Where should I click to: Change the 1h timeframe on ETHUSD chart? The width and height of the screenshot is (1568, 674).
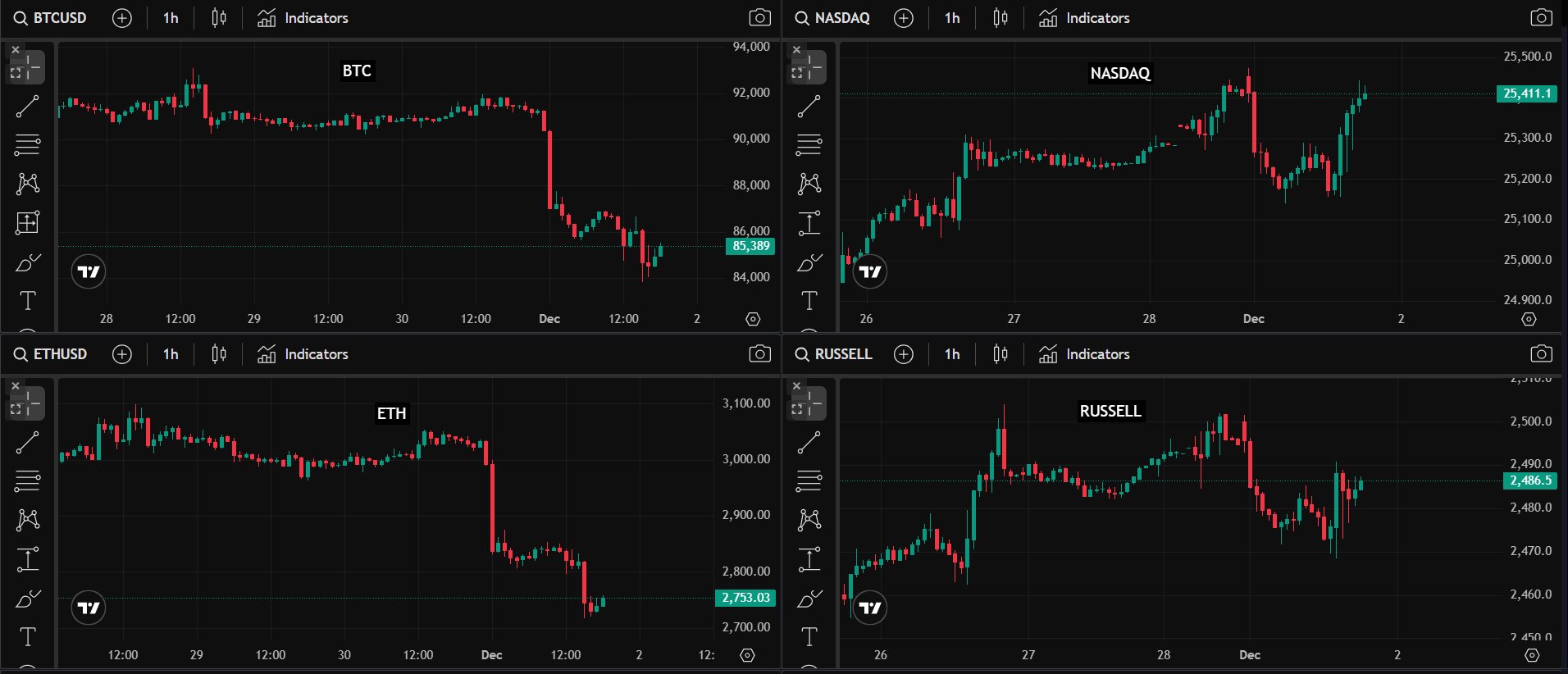tap(170, 353)
